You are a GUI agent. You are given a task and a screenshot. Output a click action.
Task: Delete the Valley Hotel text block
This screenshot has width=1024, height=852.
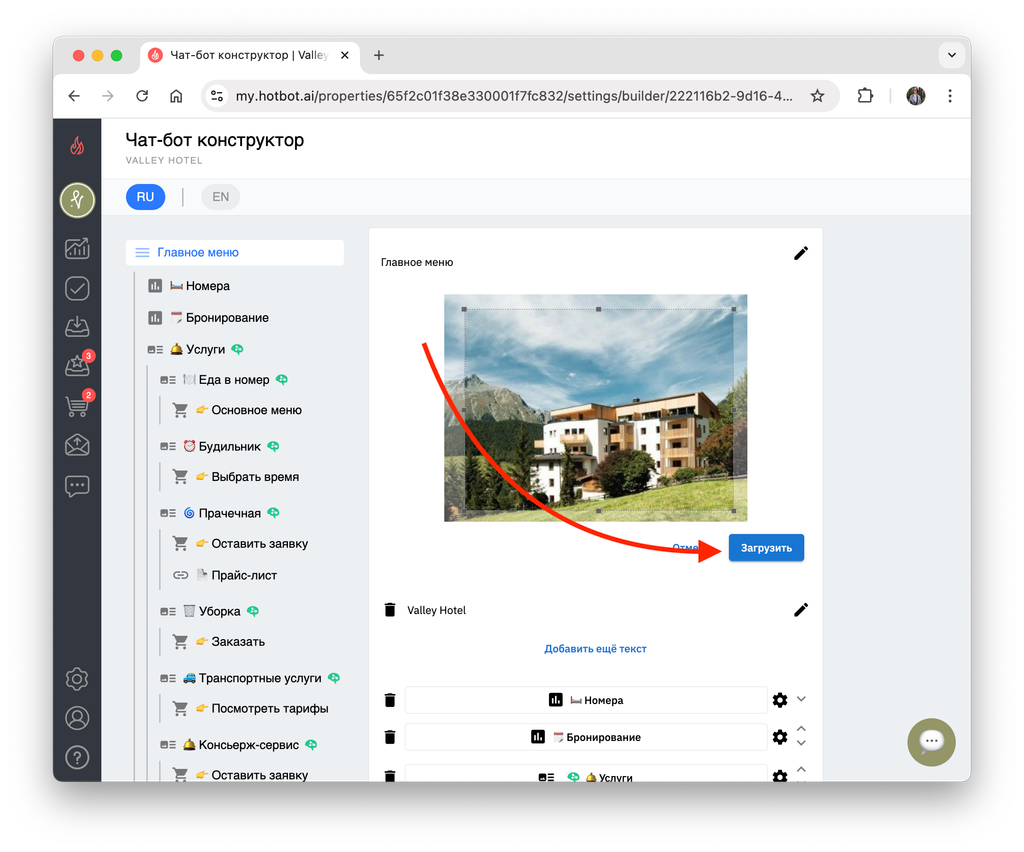point(390,610)
